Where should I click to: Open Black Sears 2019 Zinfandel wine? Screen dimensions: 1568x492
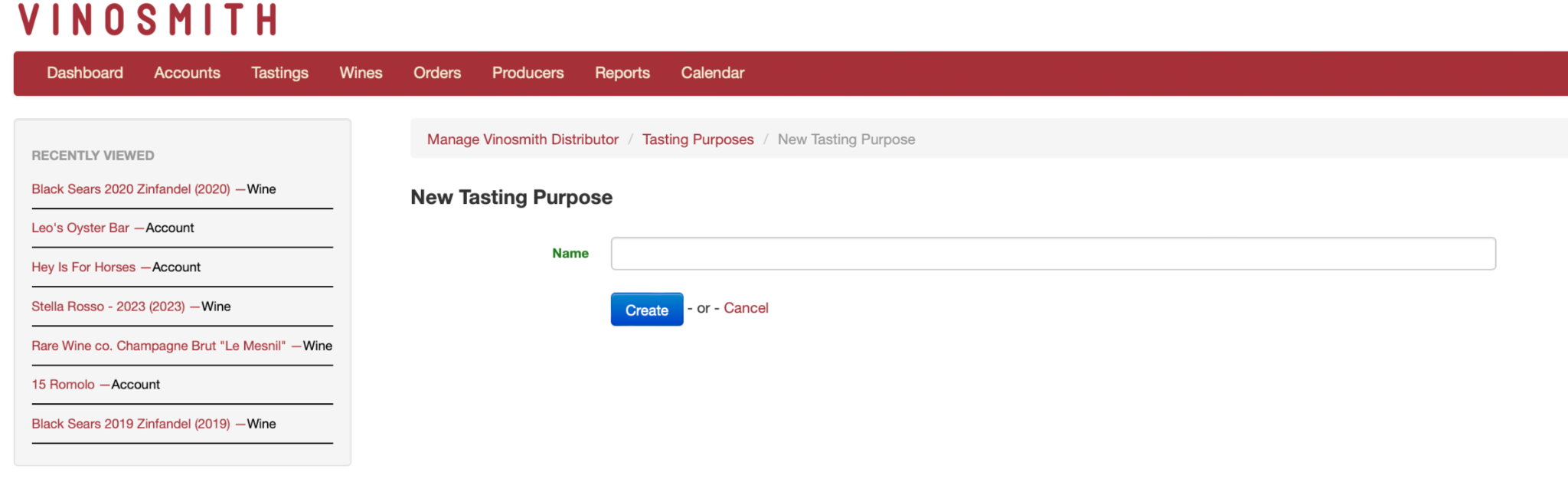tap(131, 424)
